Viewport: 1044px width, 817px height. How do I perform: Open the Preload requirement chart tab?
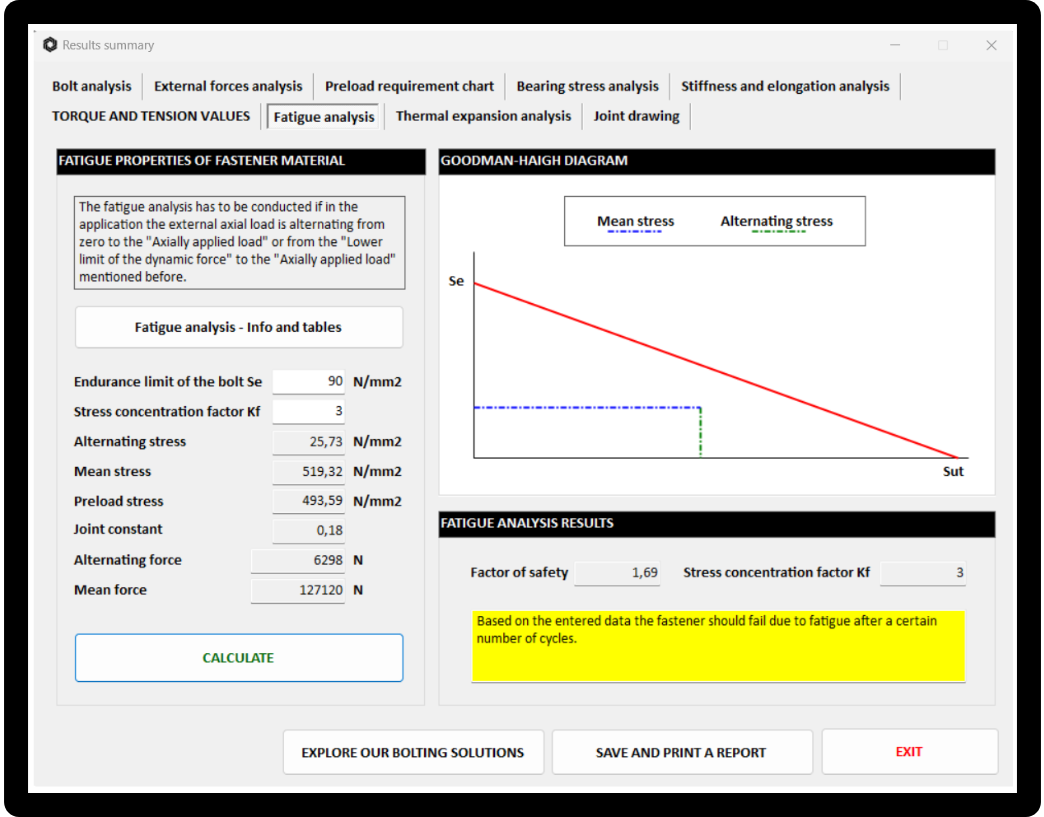409,87
